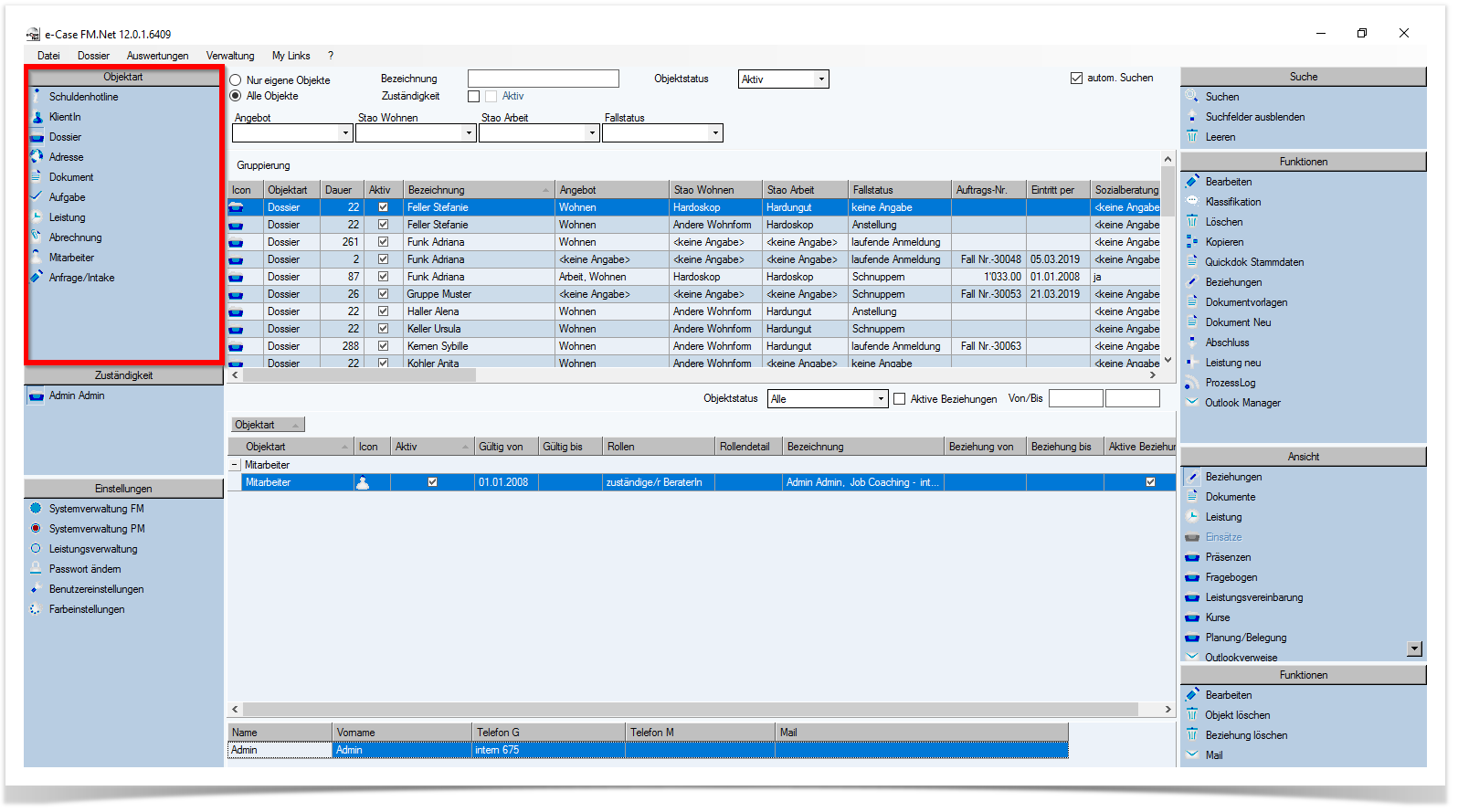The width and height of the screenshot is (1458, 812).
Task: Toggle Aktiv checkbox for Gruppe Muster row
Action: click(x=383, y=294)
